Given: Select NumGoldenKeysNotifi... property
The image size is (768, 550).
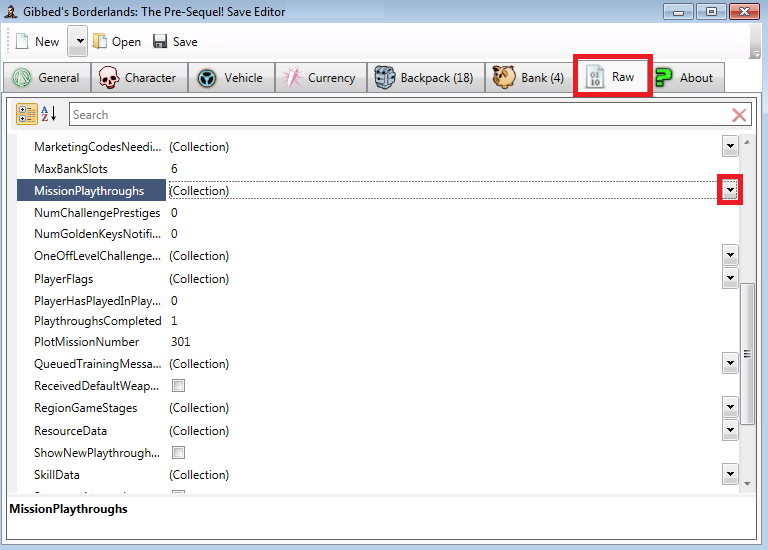Looking at the screenshot, I should pos(97,234).
